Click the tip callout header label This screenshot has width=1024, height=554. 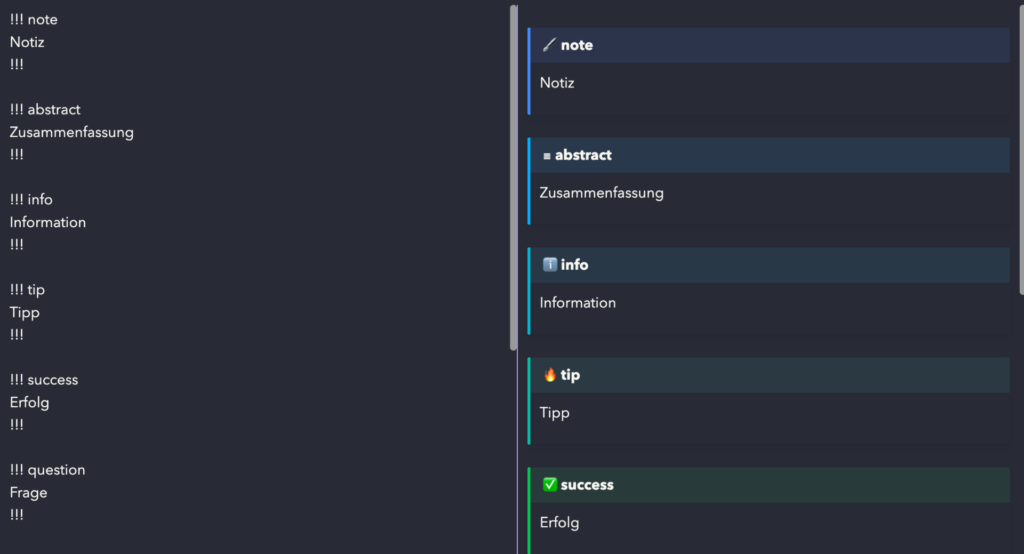click(x=570, y=375)
